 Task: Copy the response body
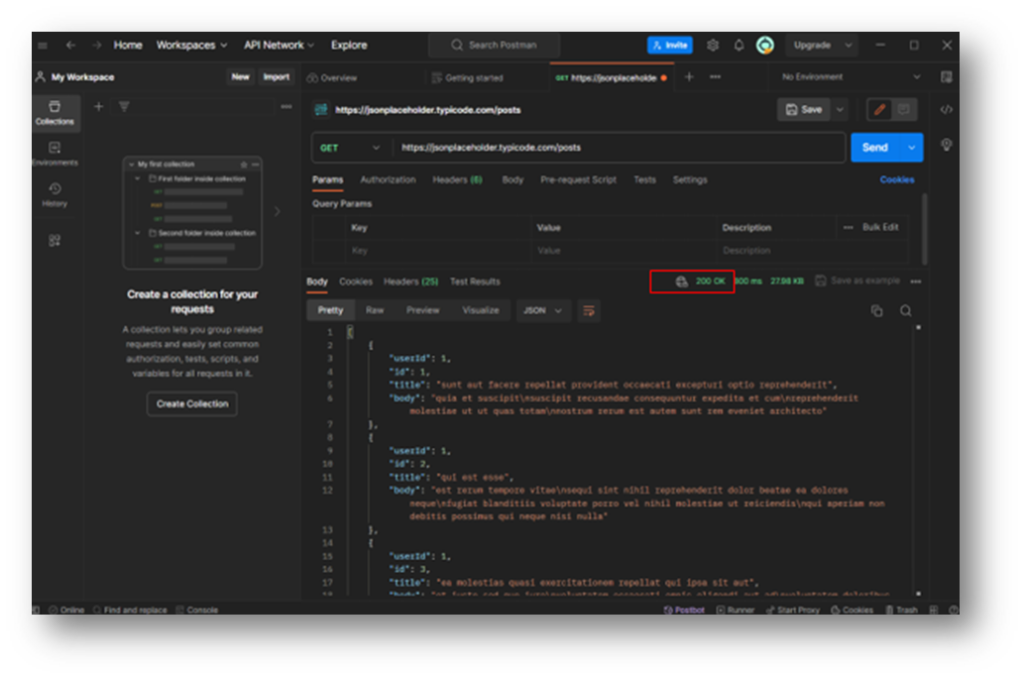[x=877, y=311]
